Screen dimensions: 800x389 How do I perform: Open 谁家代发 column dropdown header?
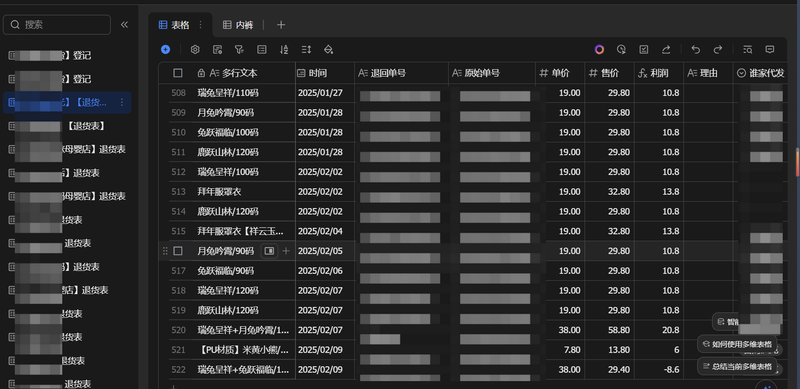(761, 73)
